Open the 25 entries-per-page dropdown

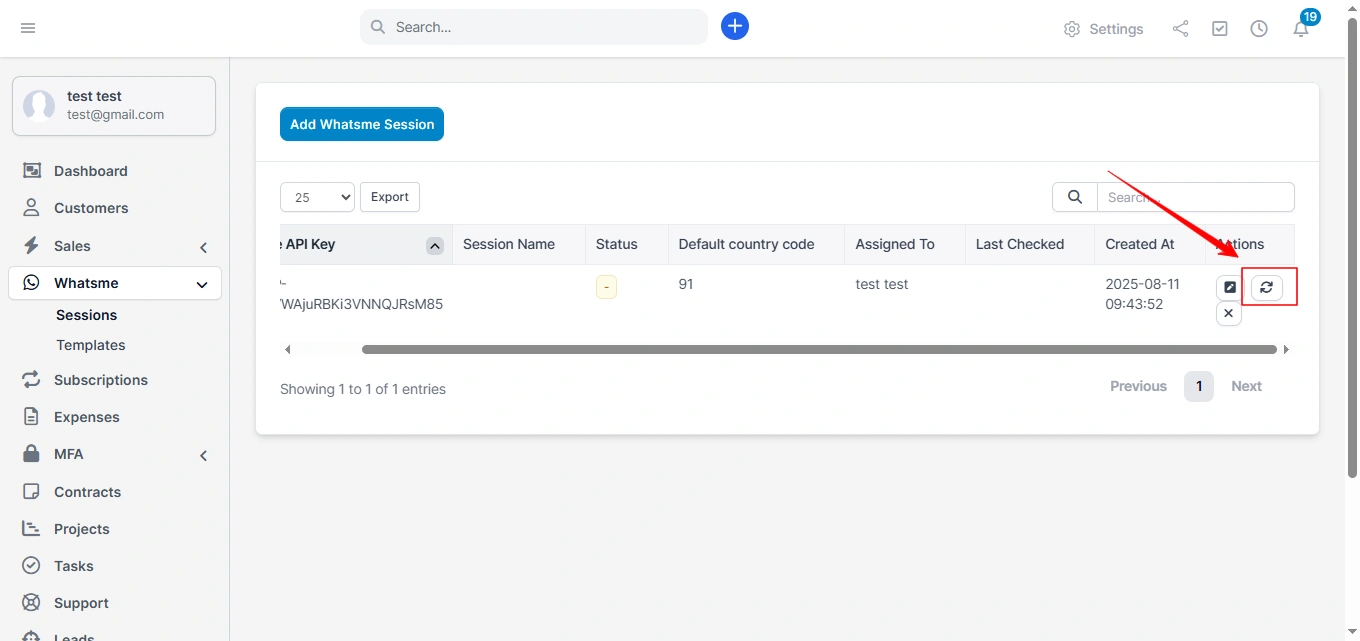pyautogui.click(x=317, y=197)
